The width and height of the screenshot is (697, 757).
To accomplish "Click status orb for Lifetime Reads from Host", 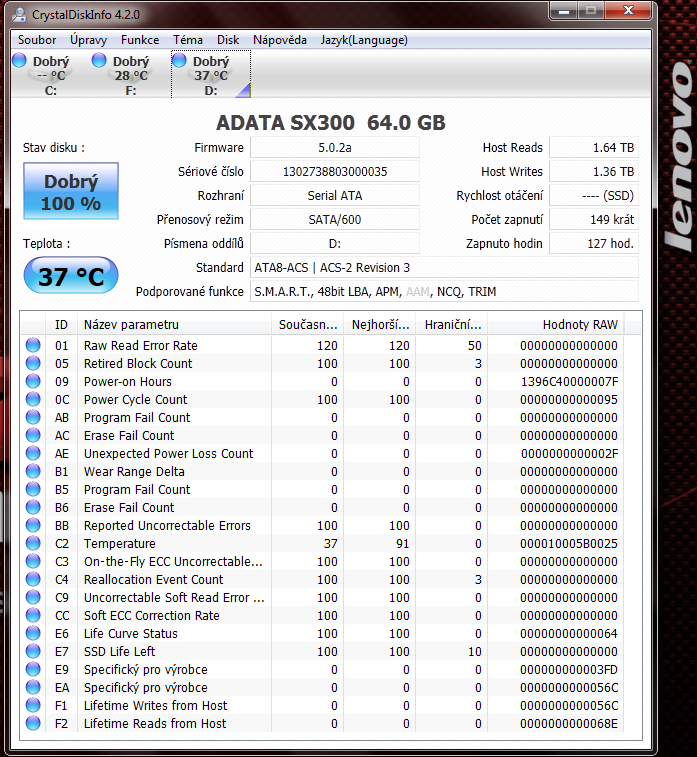I will pos(33,724).
